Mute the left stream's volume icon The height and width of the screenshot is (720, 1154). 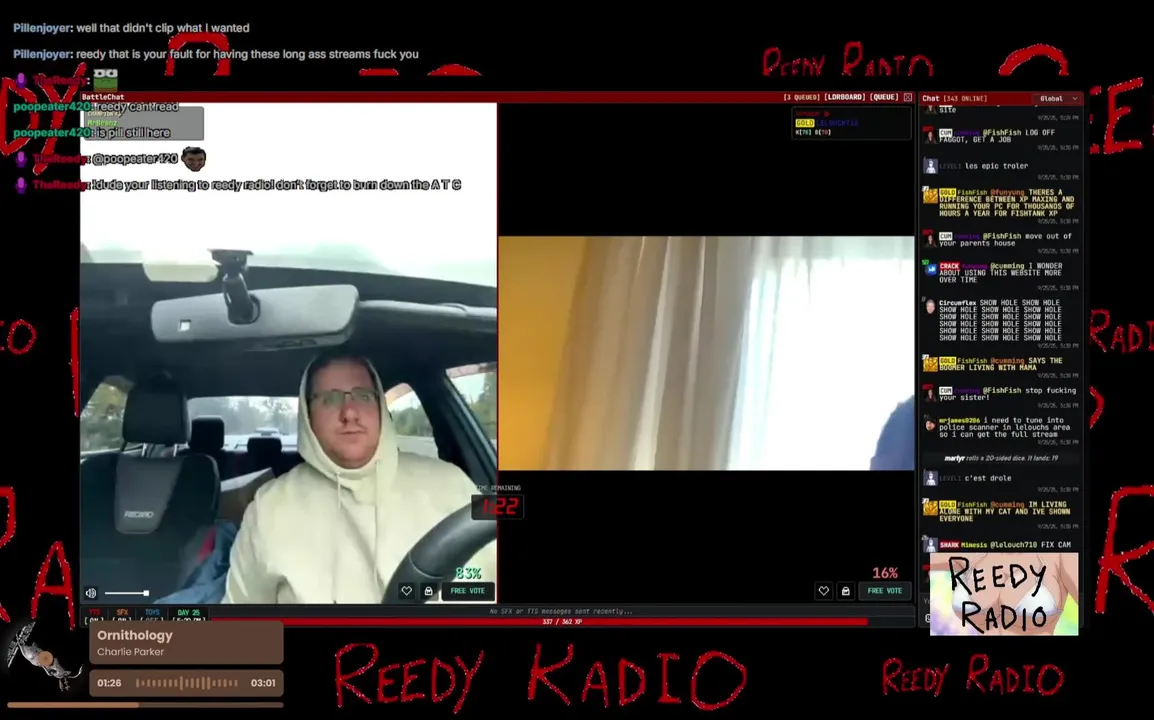91,593
